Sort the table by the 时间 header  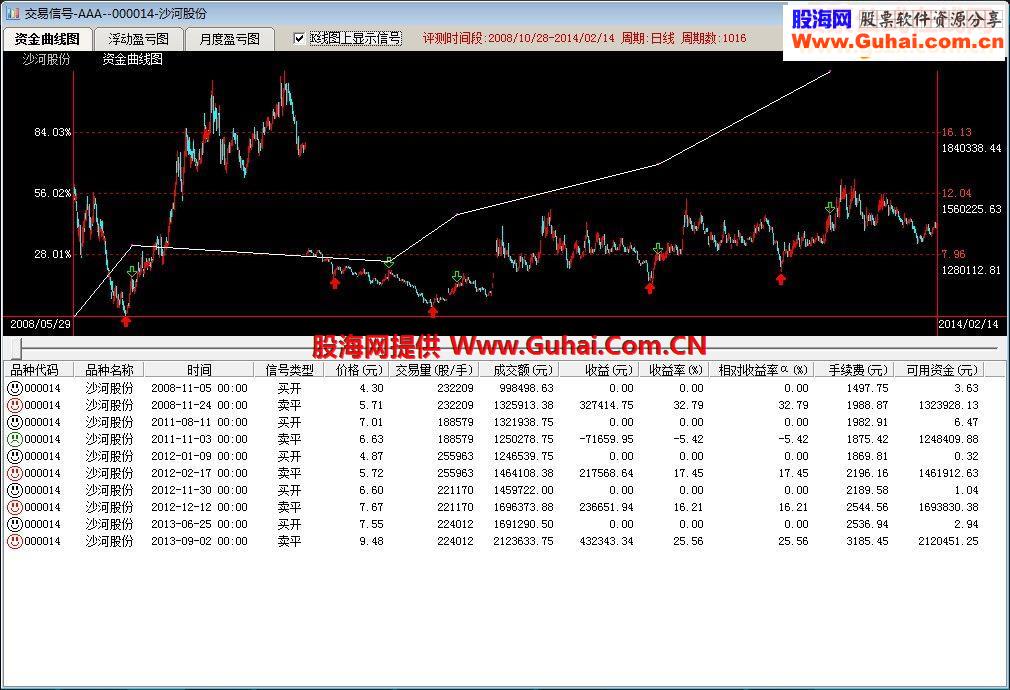[x=199, y=370]
